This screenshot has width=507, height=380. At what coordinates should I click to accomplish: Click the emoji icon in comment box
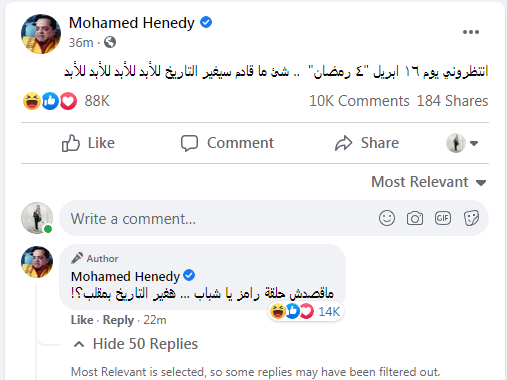387,218
